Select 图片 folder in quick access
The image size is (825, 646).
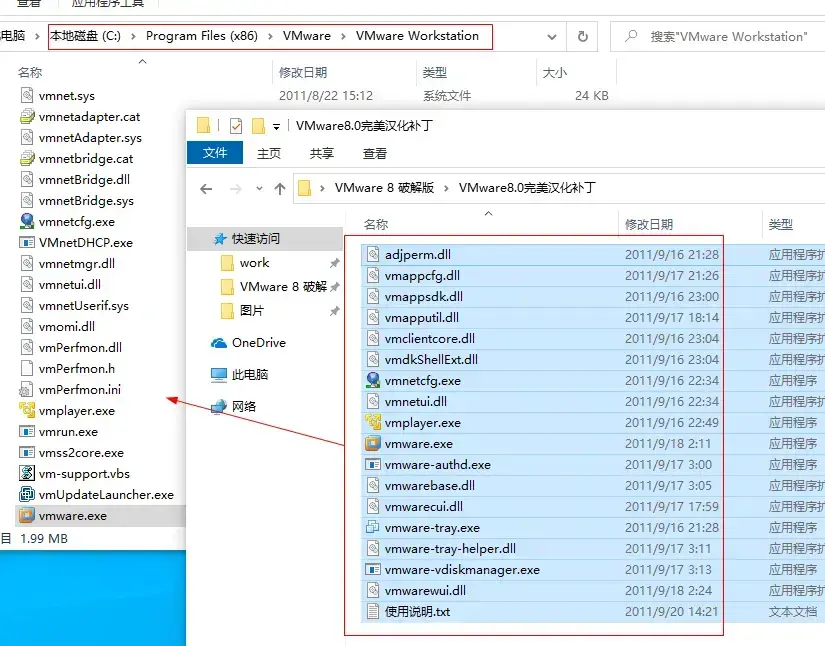click(251, 310)
